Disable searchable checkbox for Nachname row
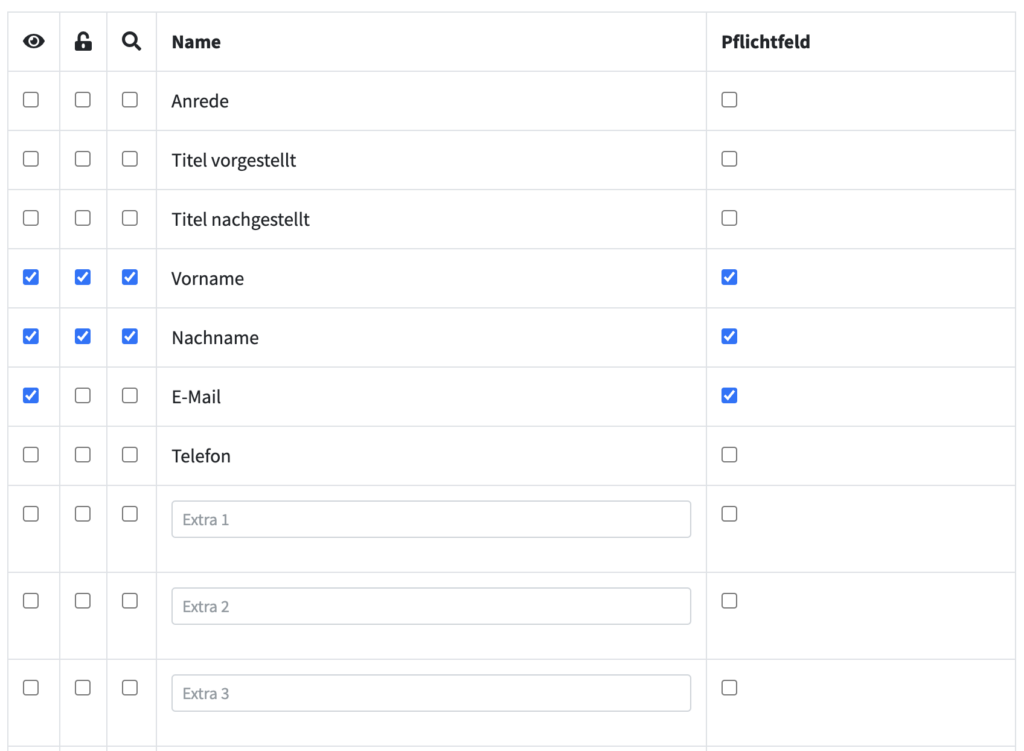 click(x=130, y=336)
